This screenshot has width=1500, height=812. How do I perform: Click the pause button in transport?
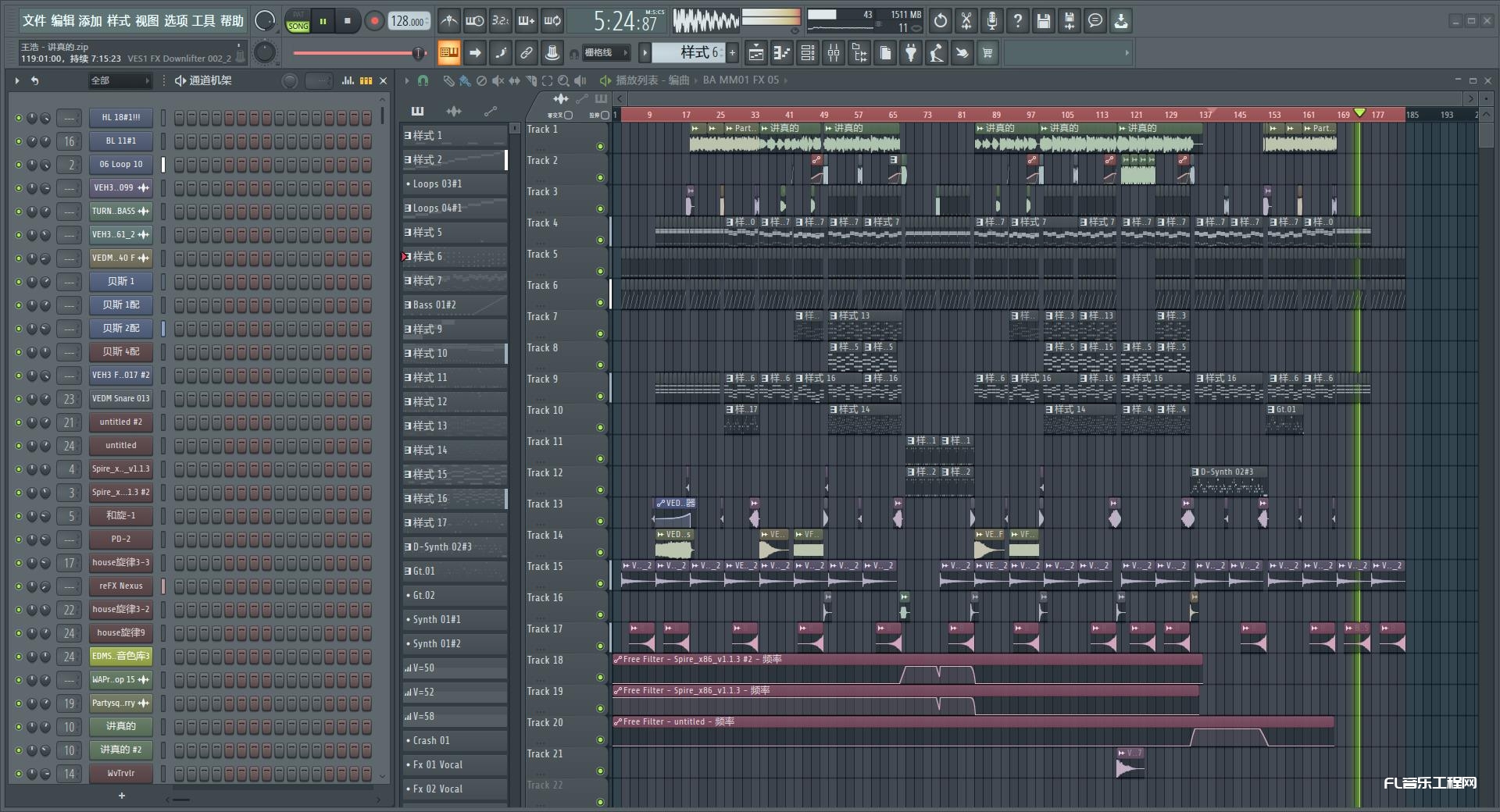[x=323, y=22]
